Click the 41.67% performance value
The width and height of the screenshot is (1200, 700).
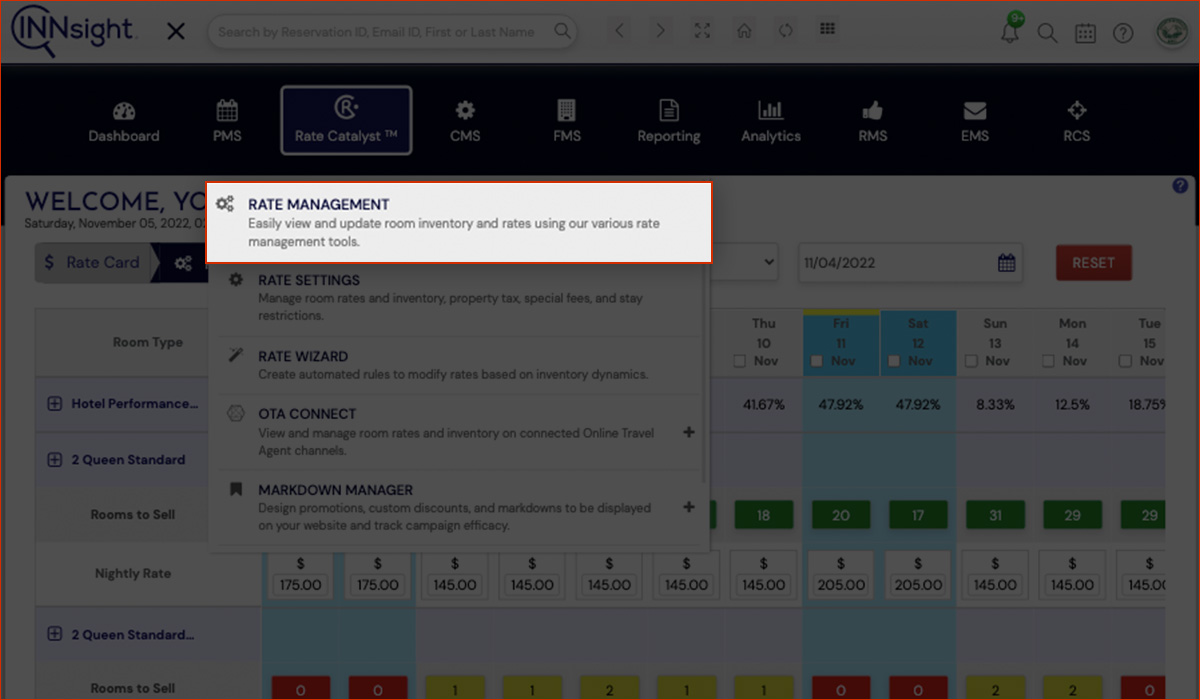764,405
